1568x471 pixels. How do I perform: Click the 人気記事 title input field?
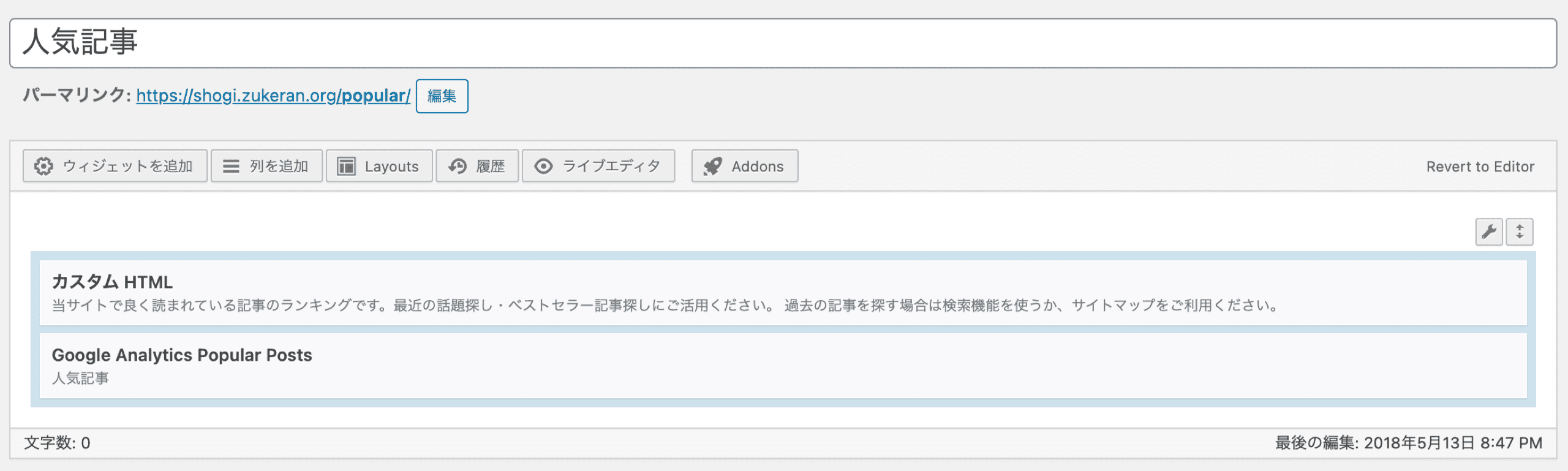(x=783, y=43)
